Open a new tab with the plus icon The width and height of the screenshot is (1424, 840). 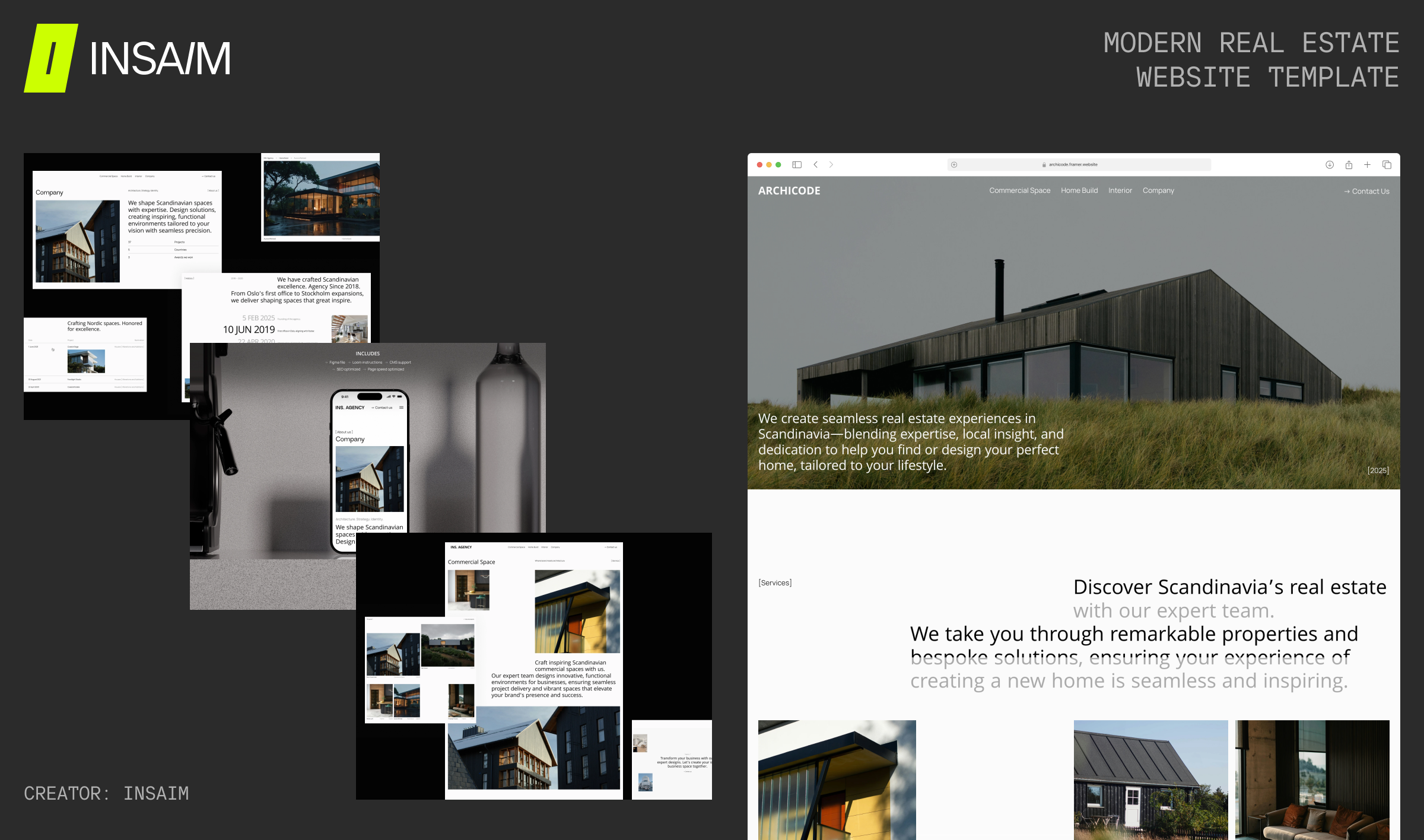click(x=1368, y=164)
